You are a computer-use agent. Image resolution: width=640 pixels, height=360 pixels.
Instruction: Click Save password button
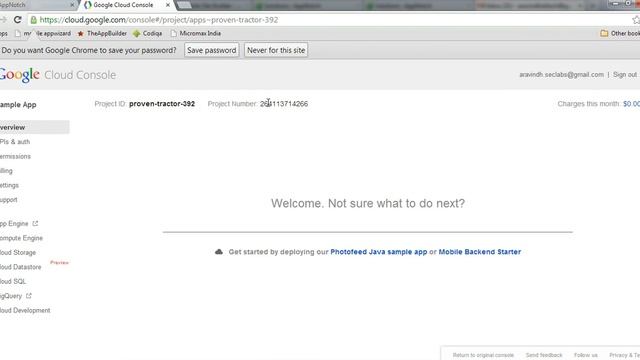click(211, 50)
